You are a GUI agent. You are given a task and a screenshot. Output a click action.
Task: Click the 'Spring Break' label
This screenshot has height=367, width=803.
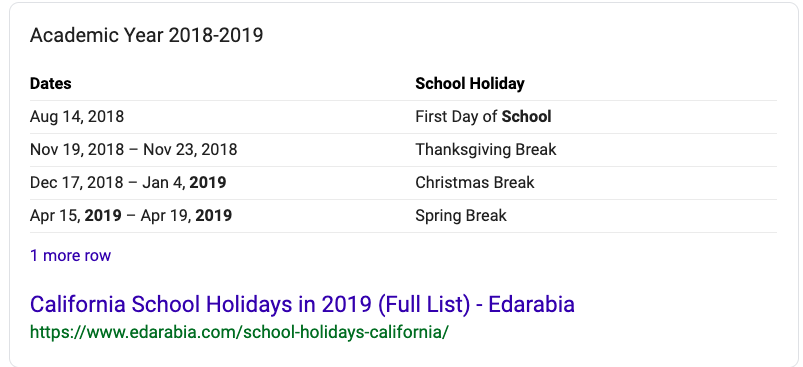[461, 215]
